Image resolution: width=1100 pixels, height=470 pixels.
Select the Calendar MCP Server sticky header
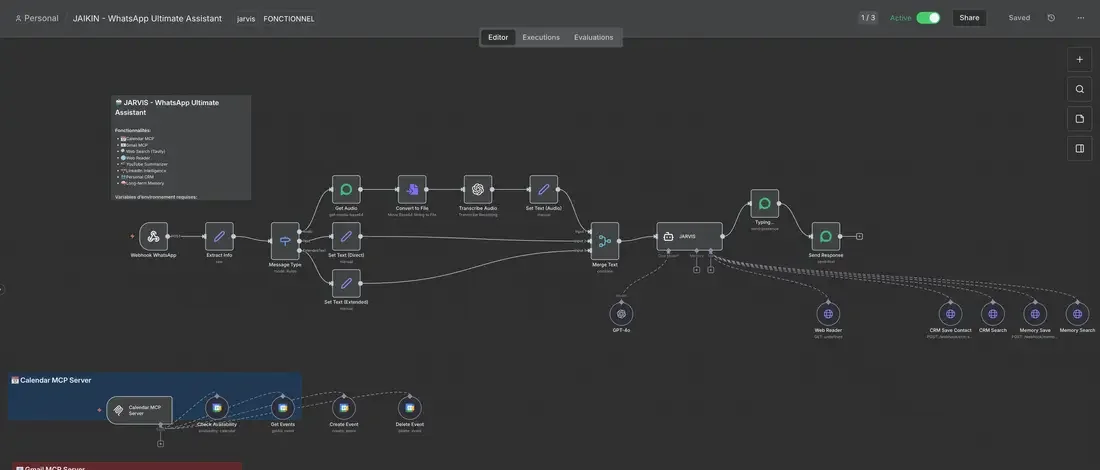51,380
